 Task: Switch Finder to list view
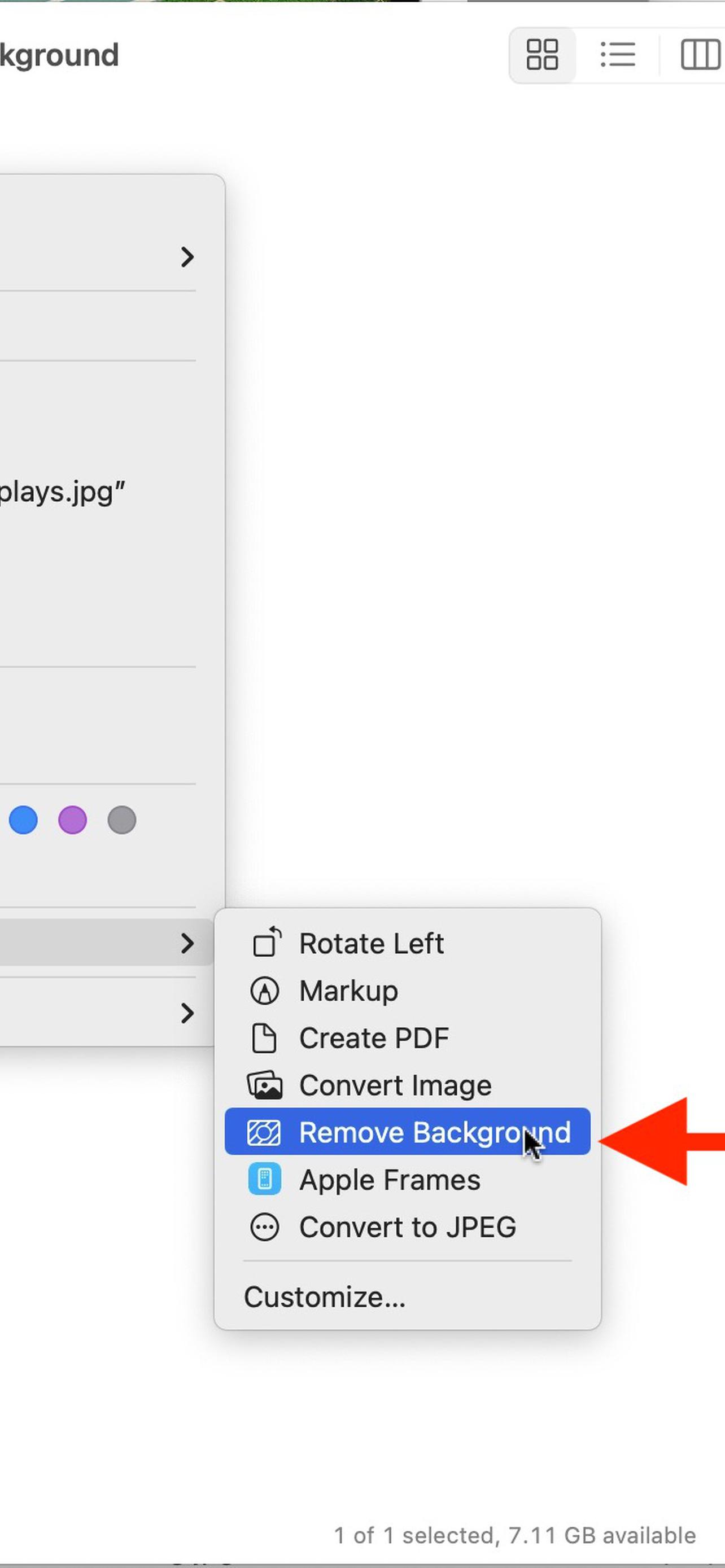pyautogui.click(x=618, y=55)
